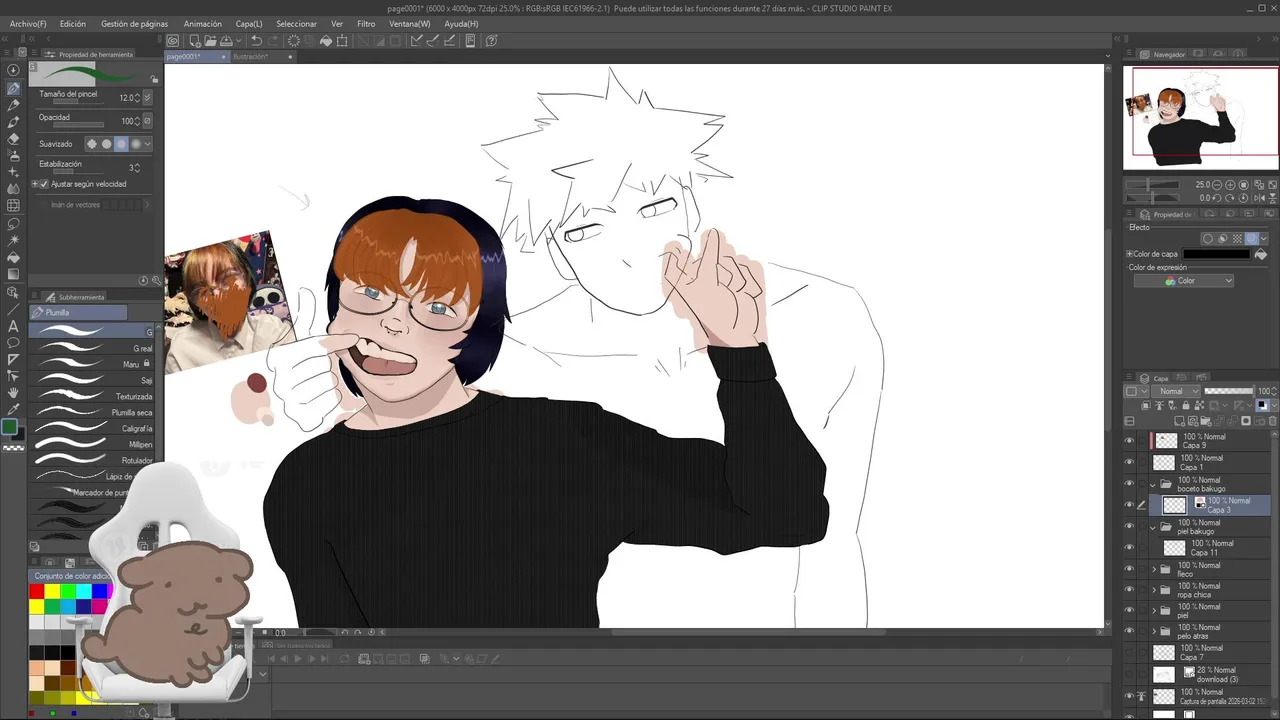Hide the Capa 9 layer
Viewport: 1280px width, 720px height.
(1129, 441)
